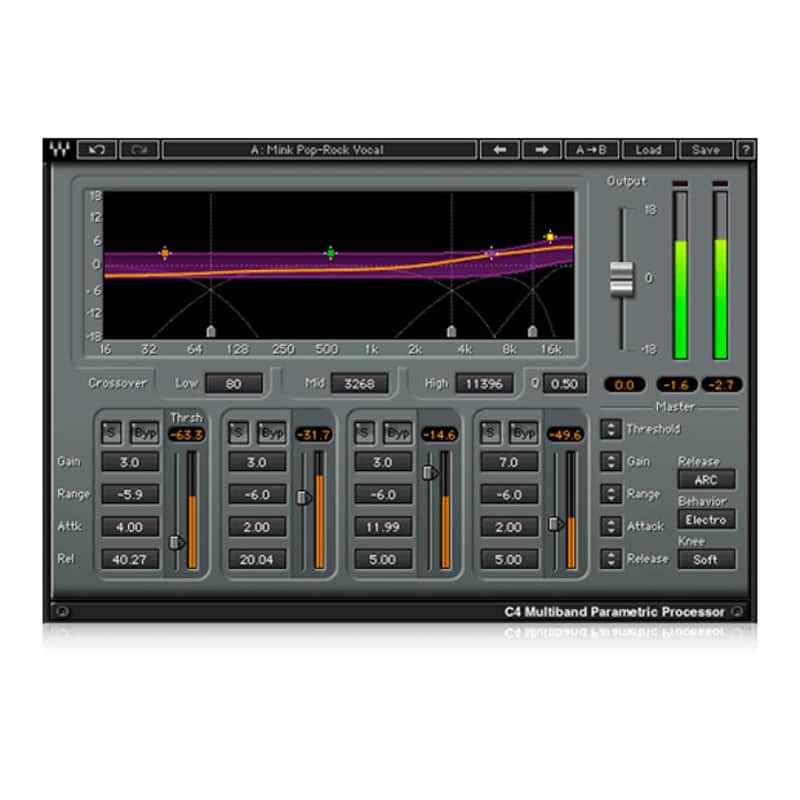Solo the first (low) band
Viewport: 800px width, 800px height.
click(112, 433)
